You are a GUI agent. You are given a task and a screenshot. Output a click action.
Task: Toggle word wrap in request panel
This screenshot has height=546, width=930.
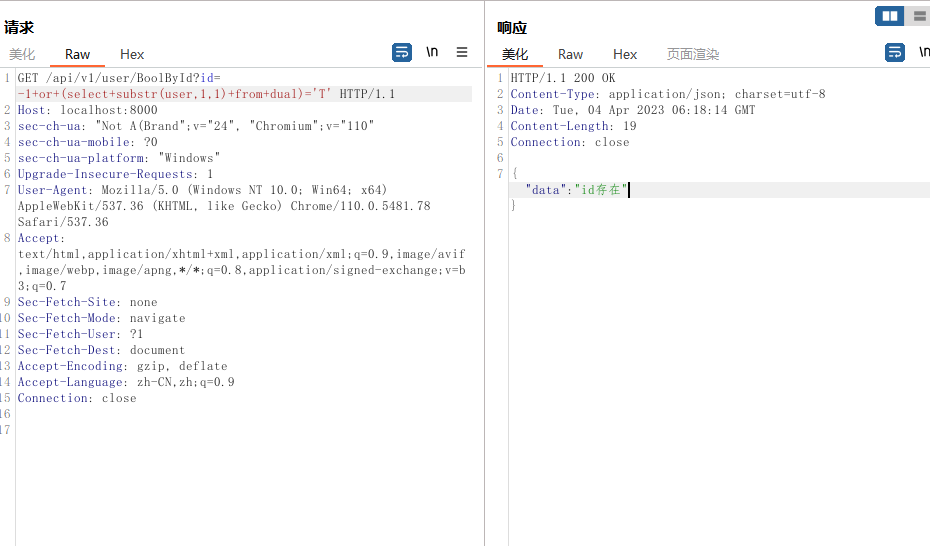402,52
